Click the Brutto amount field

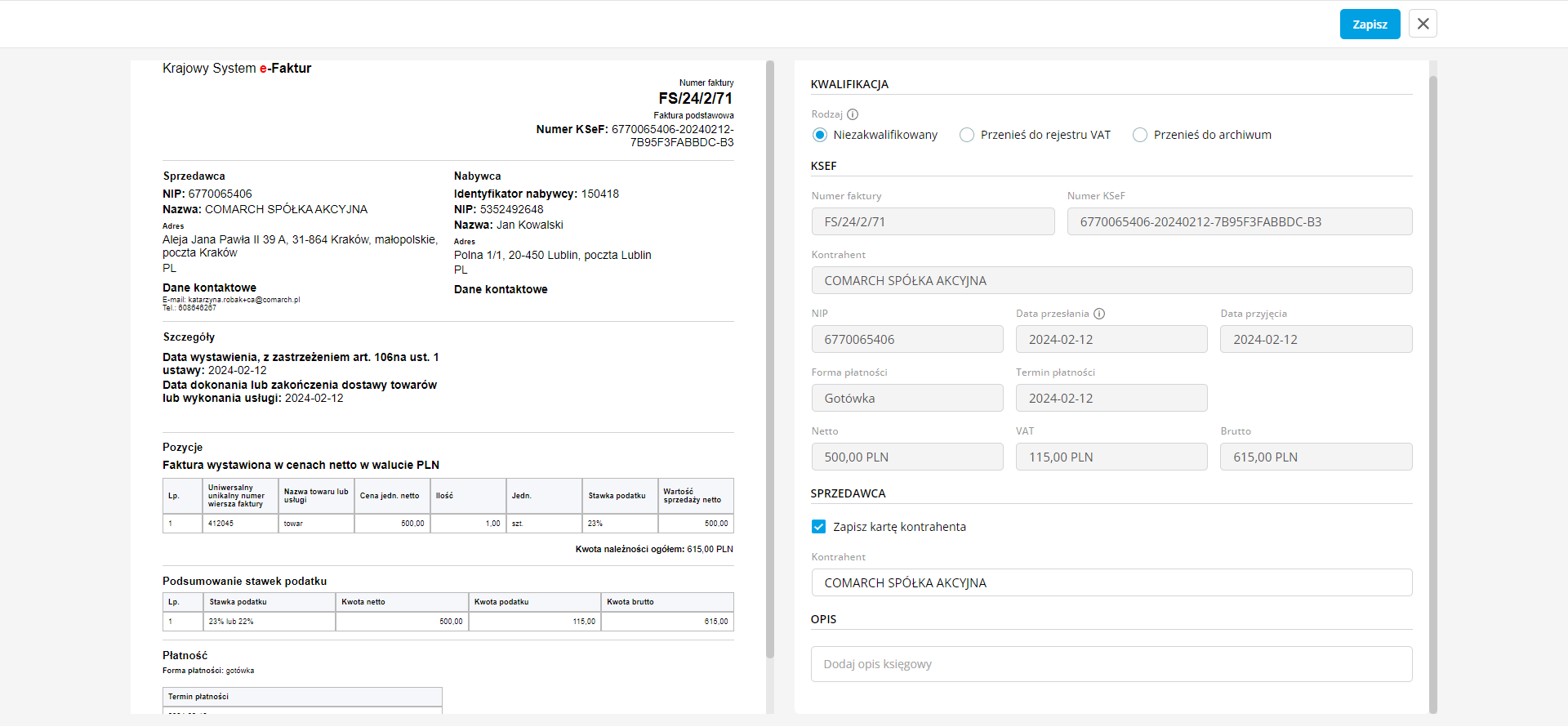click(x=1315, y=457)
